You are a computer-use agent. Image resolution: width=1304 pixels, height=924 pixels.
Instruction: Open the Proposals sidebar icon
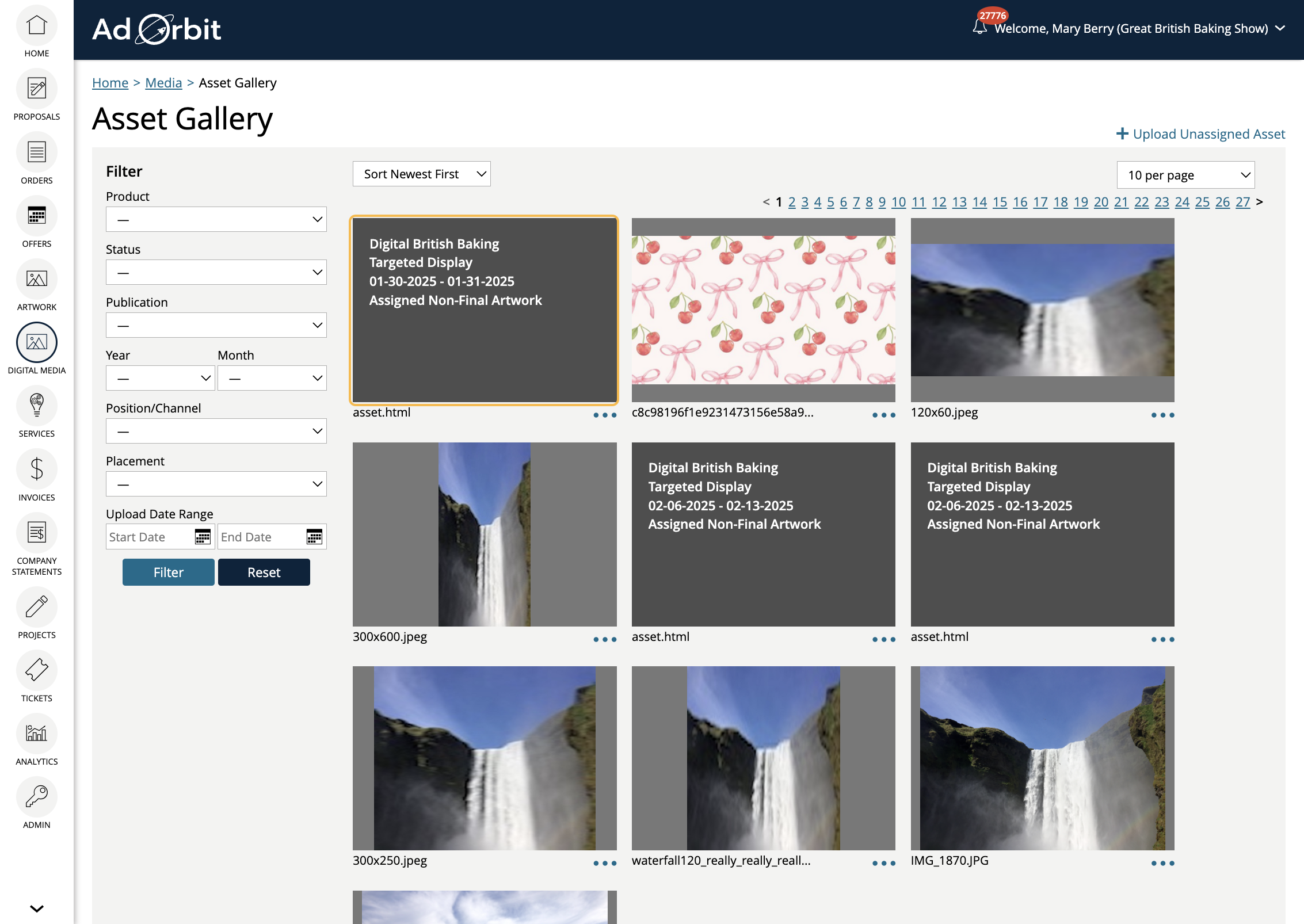point(37,90)
